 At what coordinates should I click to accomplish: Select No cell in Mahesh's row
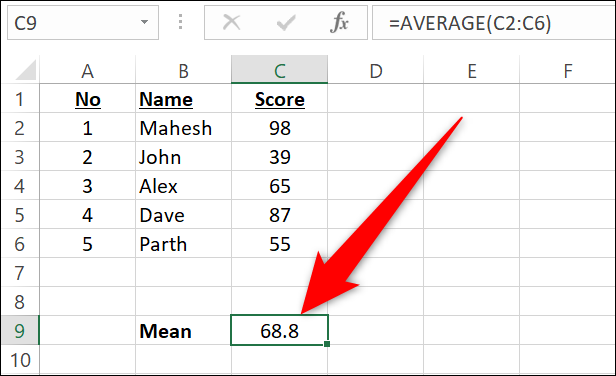(x=88, y=127)
